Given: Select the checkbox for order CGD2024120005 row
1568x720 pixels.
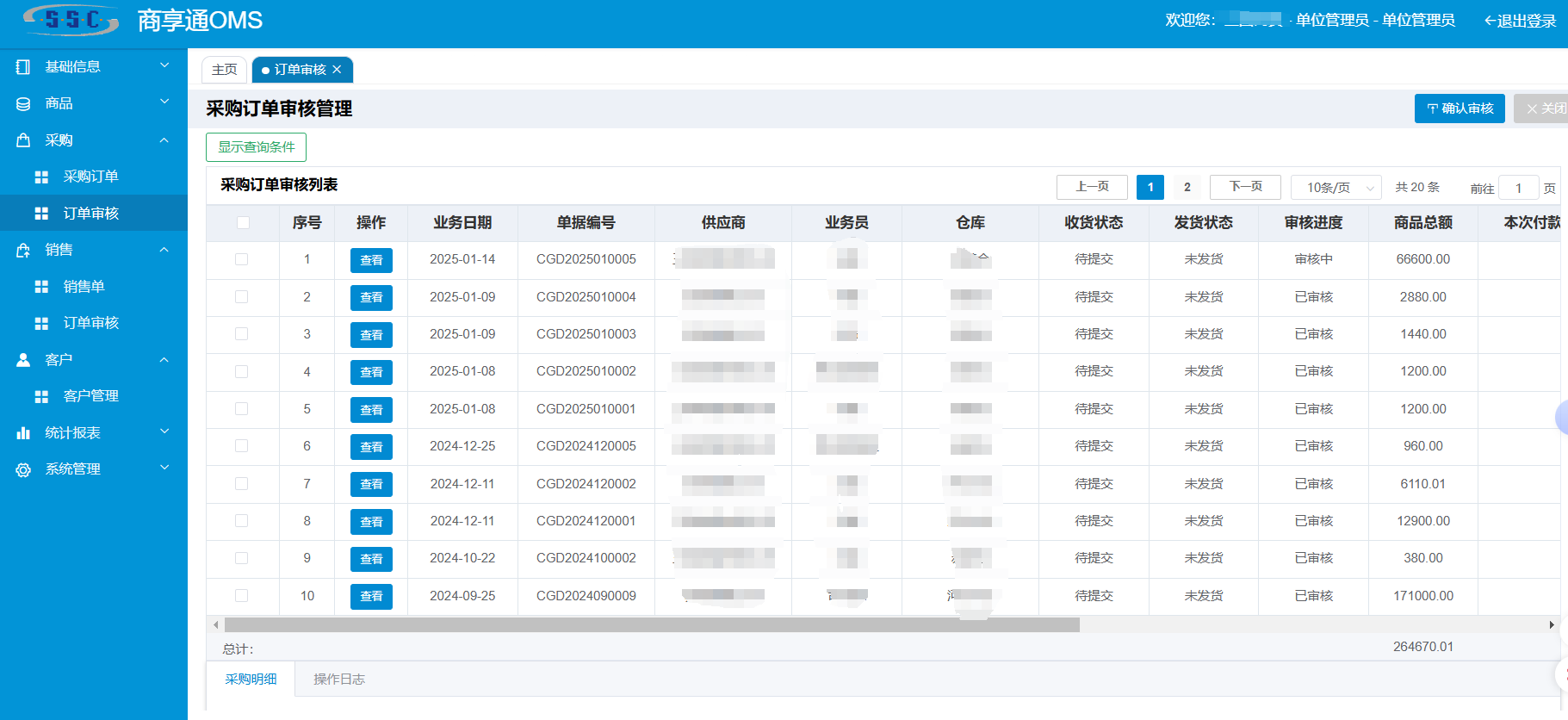Looking at the screenshot, I should tap(242, 446).
